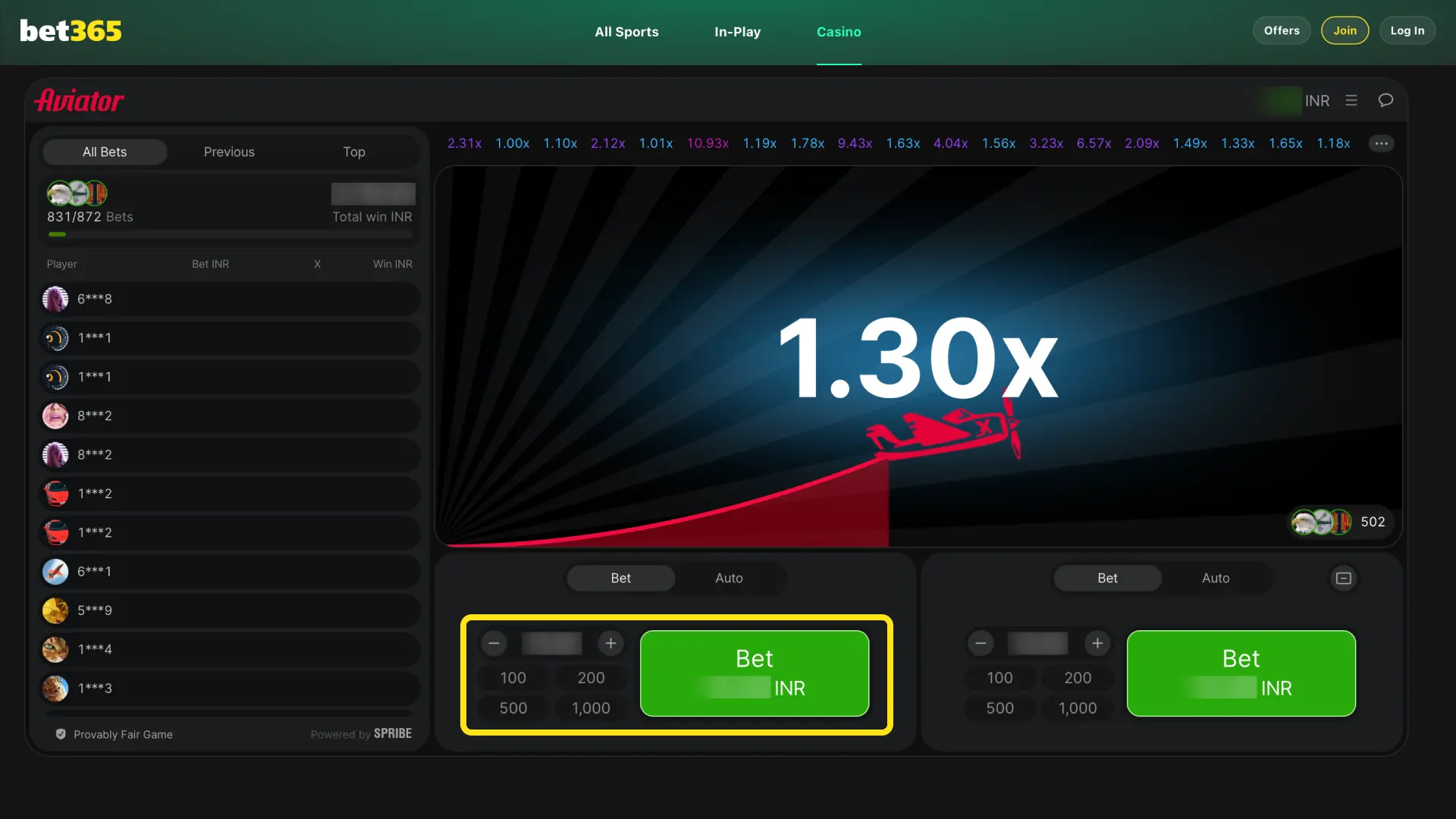Increase right bet amount with plus
The image size is (1456, 819).
click(1097, 643)
